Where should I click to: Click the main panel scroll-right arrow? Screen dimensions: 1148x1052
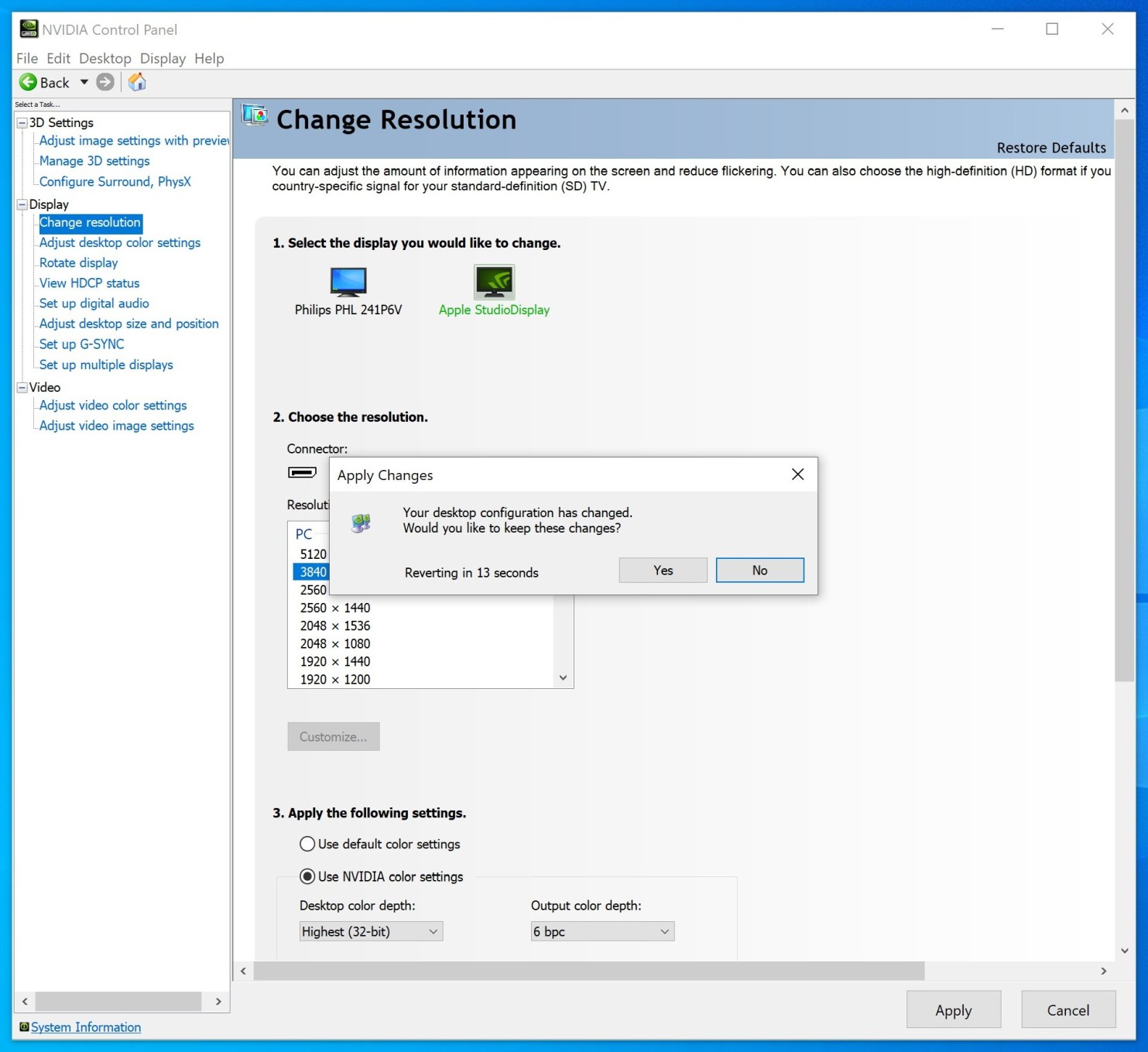[1104, 971]
